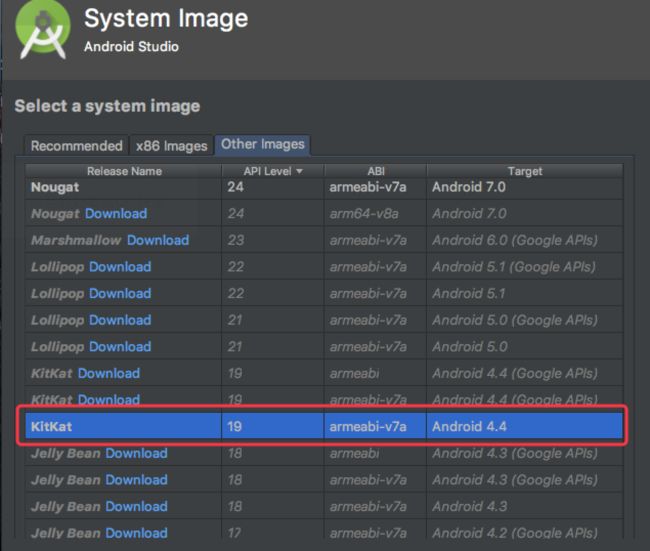Switch to the x86 Images tab

(x=172, y=146)
